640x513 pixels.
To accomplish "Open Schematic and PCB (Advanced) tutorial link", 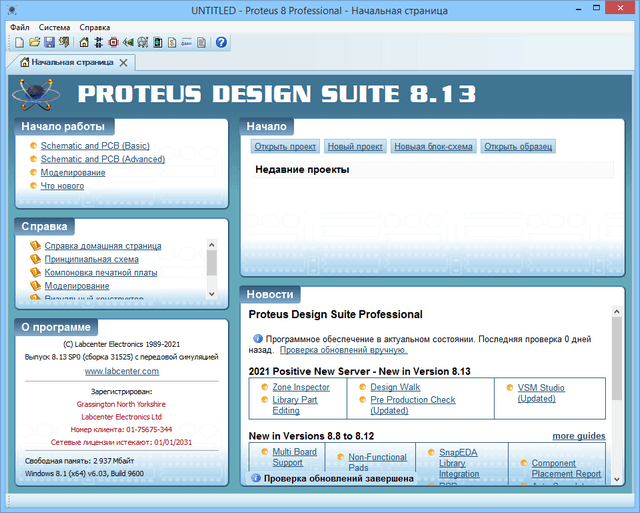I will (x=103, y=159).
